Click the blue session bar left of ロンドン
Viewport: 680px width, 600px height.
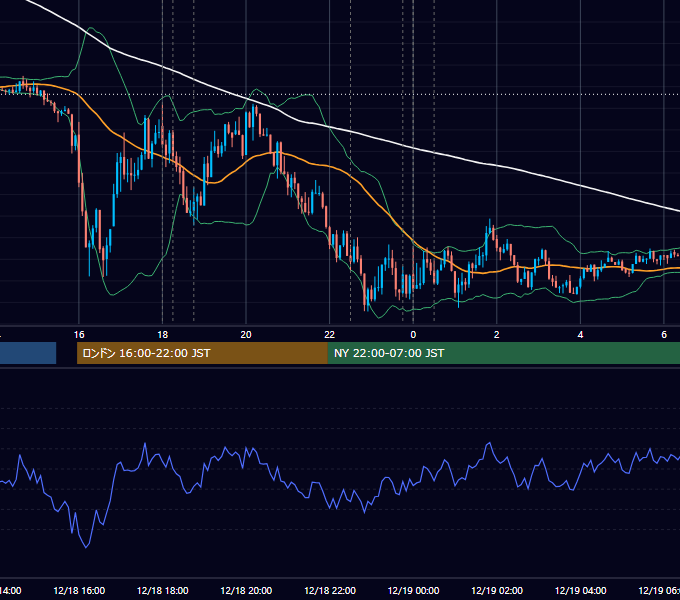click(28, 353)
